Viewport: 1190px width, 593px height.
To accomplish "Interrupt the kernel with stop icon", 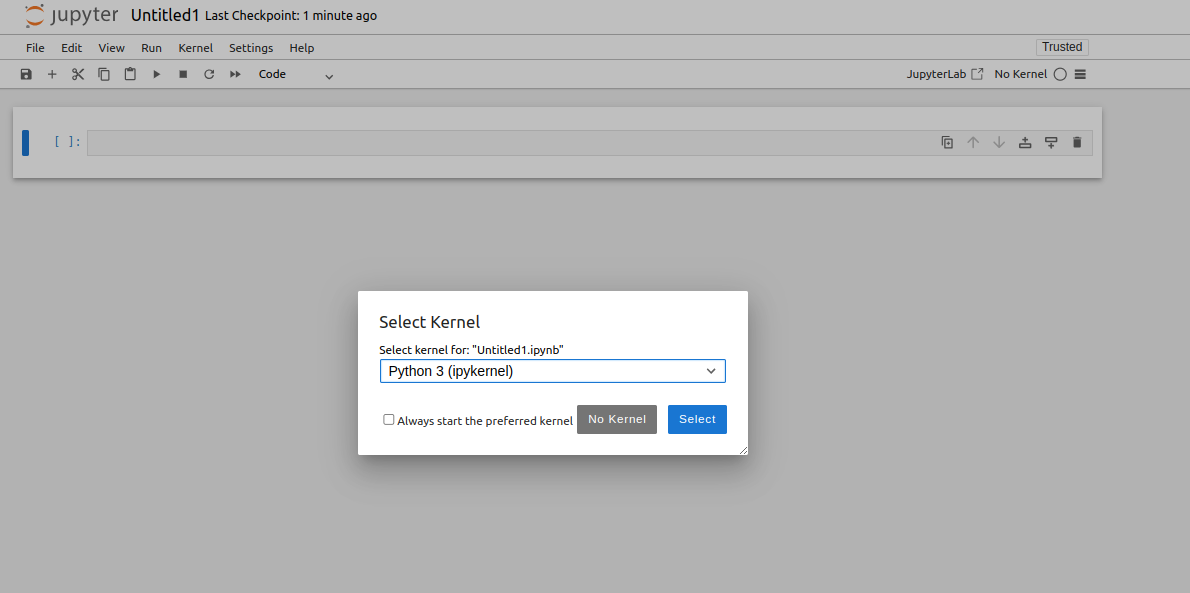I will (183, 74).
